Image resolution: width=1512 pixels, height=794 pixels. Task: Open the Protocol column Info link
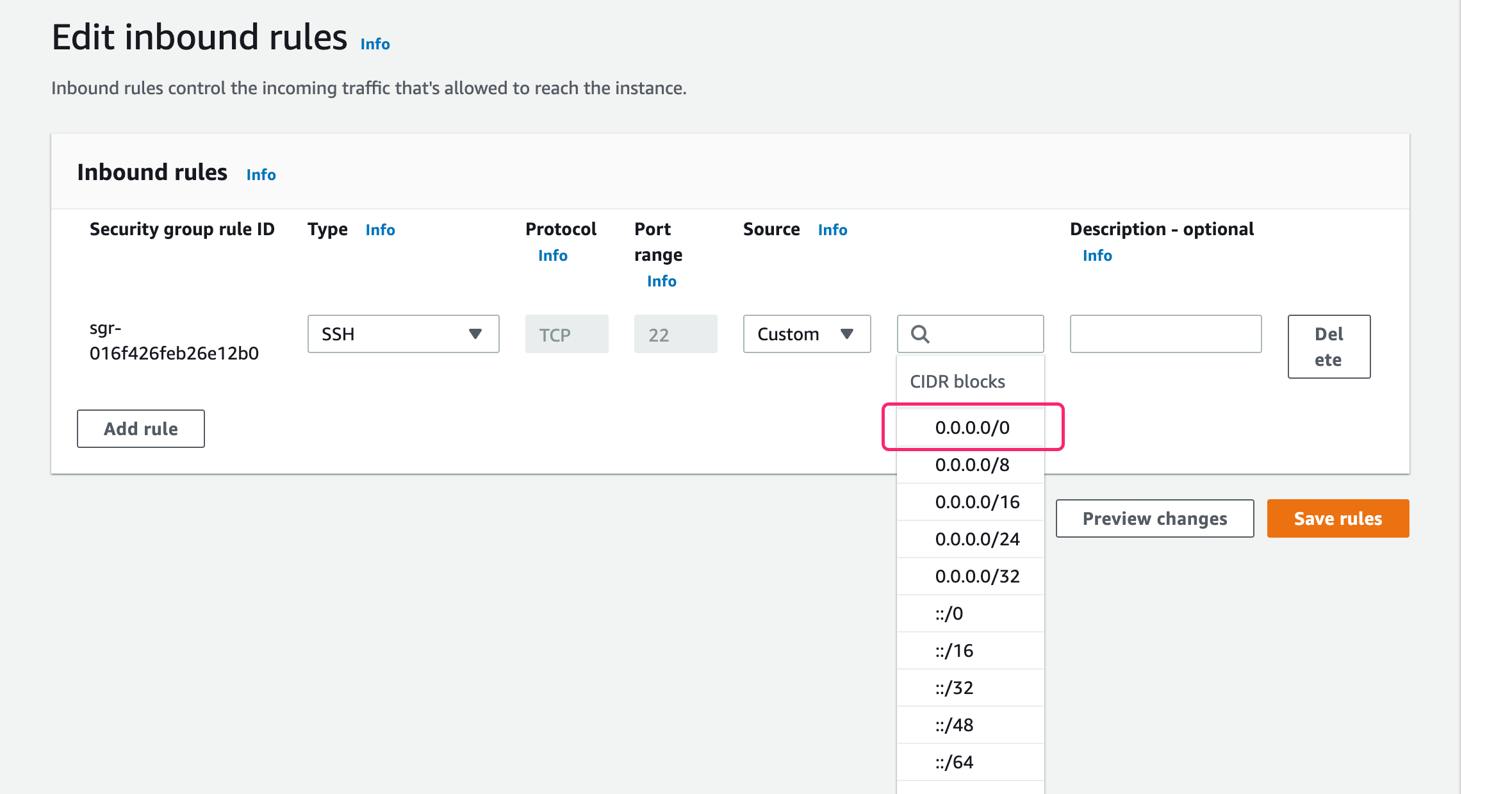tap(552, 255)
